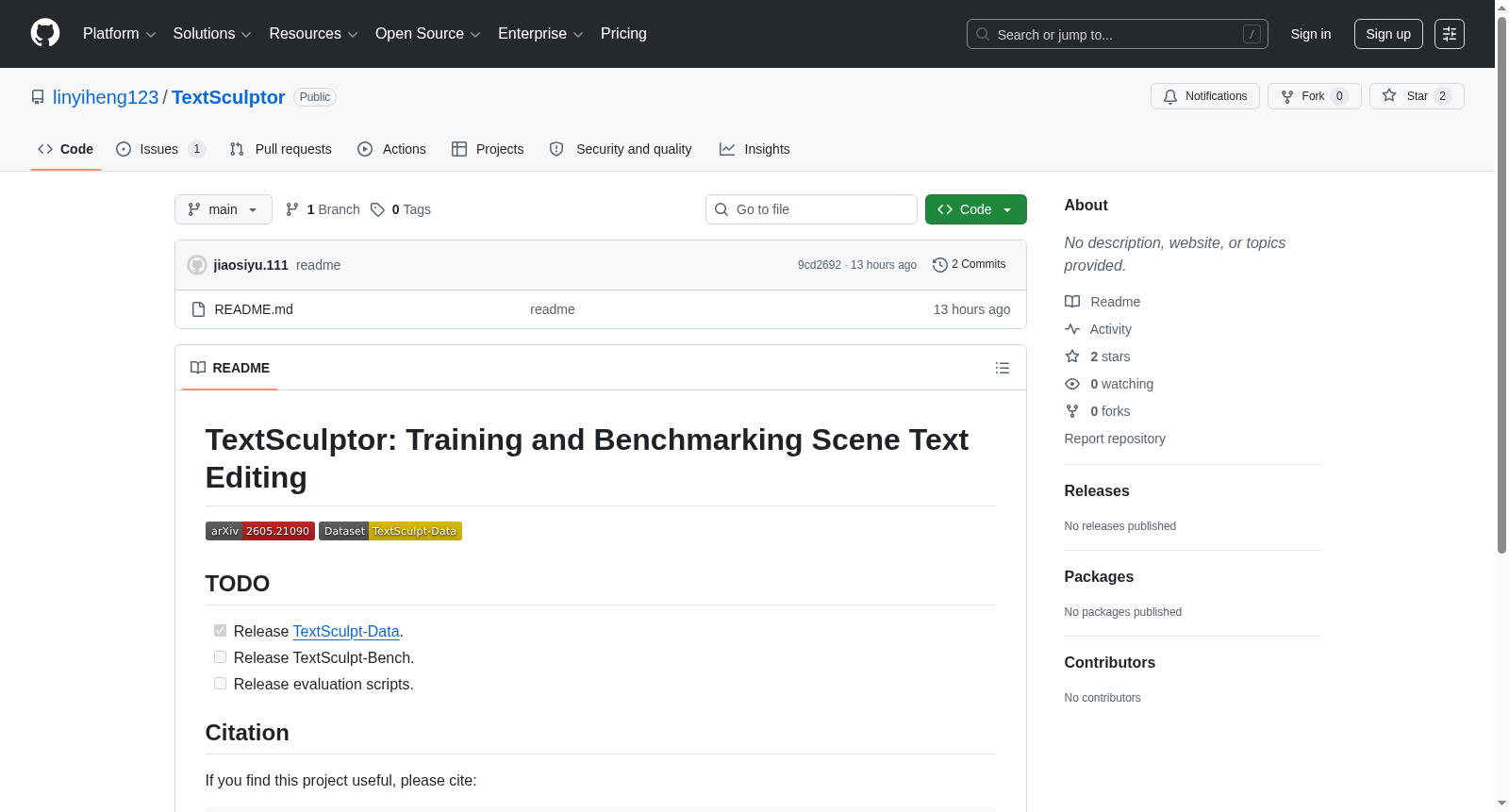The width and height of the screenshot is (1509, 812).
Task: Focus the Go to file input
Action: coord(811,209)
